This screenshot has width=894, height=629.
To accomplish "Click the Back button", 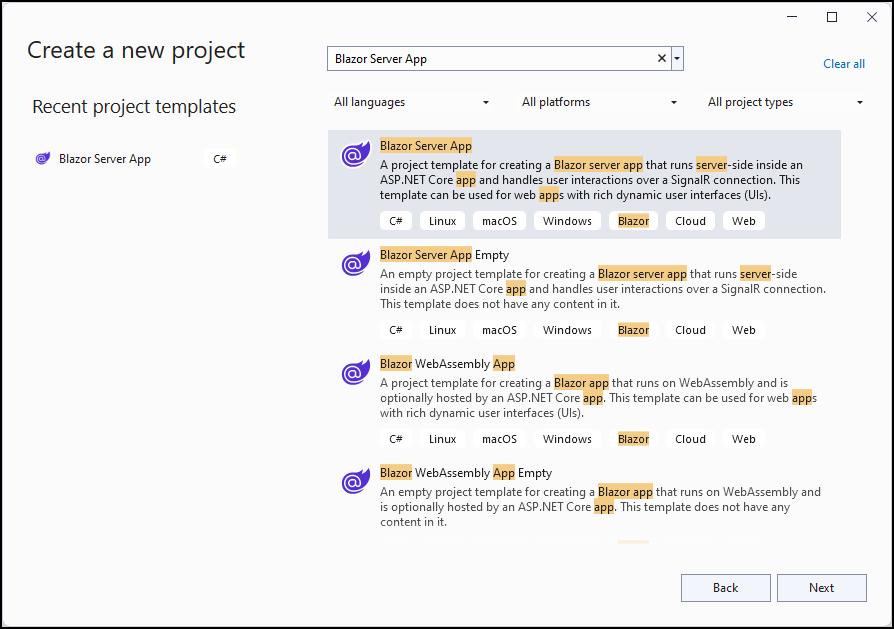I will 725,587.
